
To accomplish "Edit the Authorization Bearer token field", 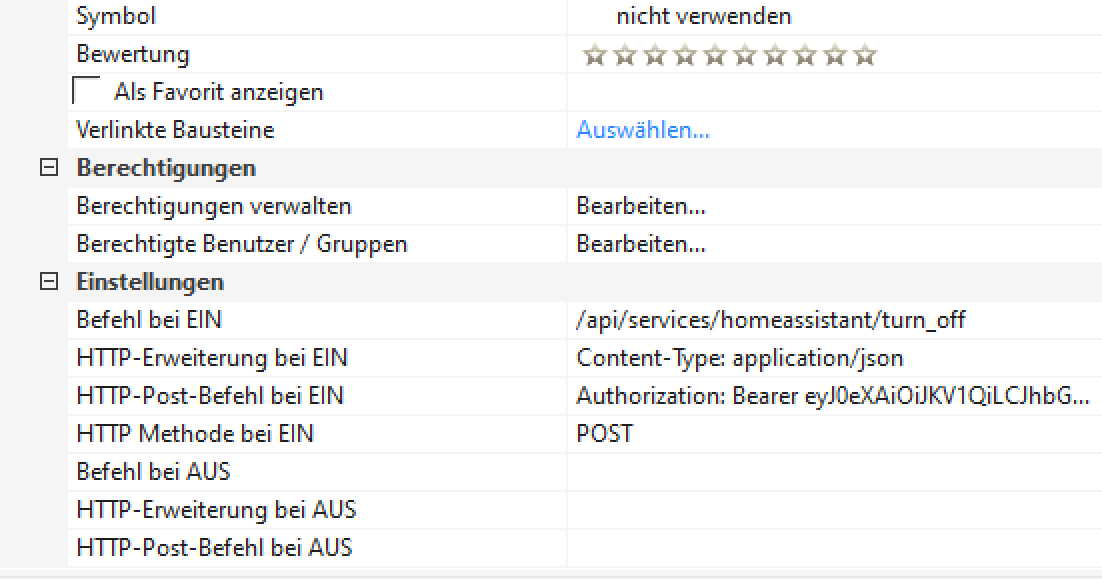I will (832, 396).
